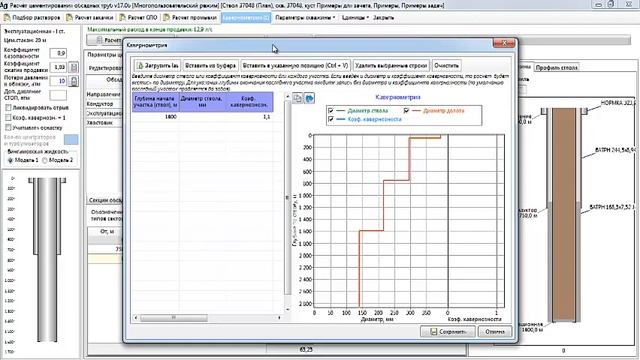Viewport: 640px width, 360px height.
Task: Click the scroll-up arrow above the table scrollbar
Action: tap(287, 96)
